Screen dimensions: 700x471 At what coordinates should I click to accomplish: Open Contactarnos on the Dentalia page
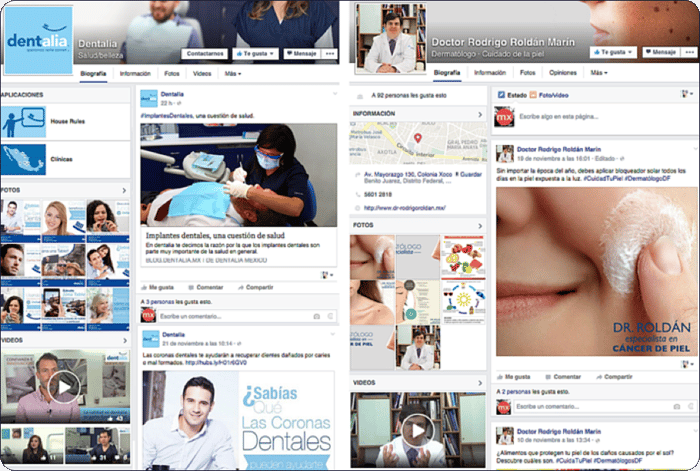coord(205,54)
